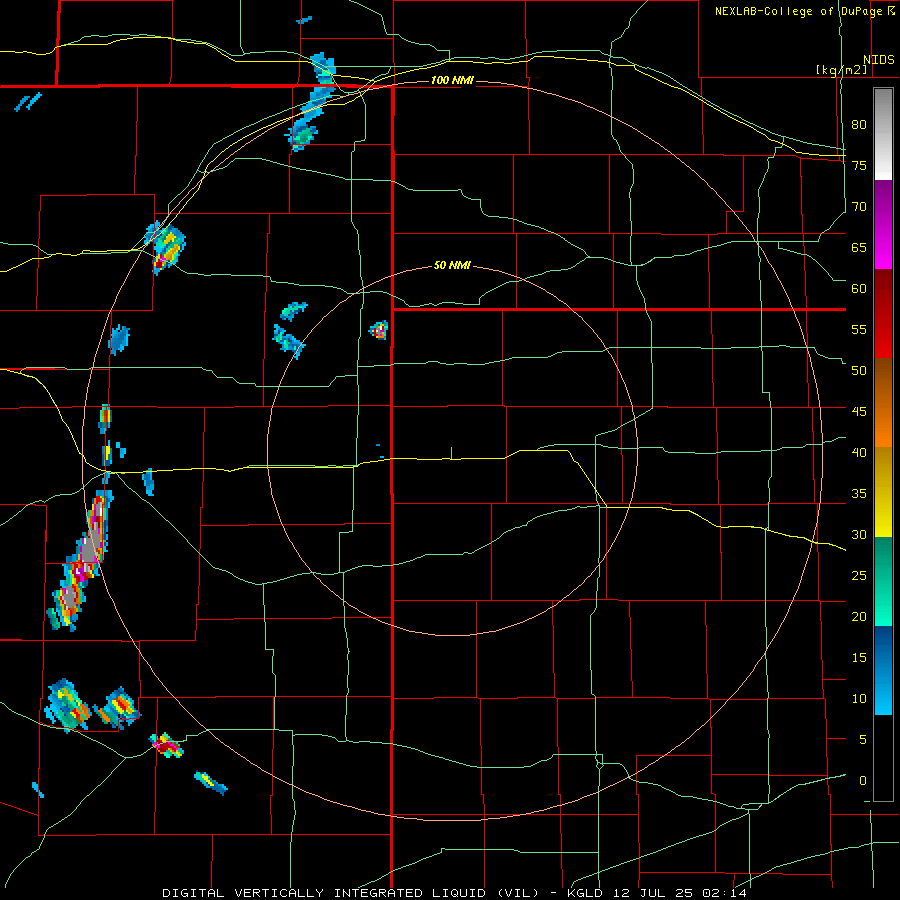Image resolution: width=900 pixels, height=900 pixels.
Task: Click the 55 value on the scale
Action: pyautogui.click(x=859, y=330)
